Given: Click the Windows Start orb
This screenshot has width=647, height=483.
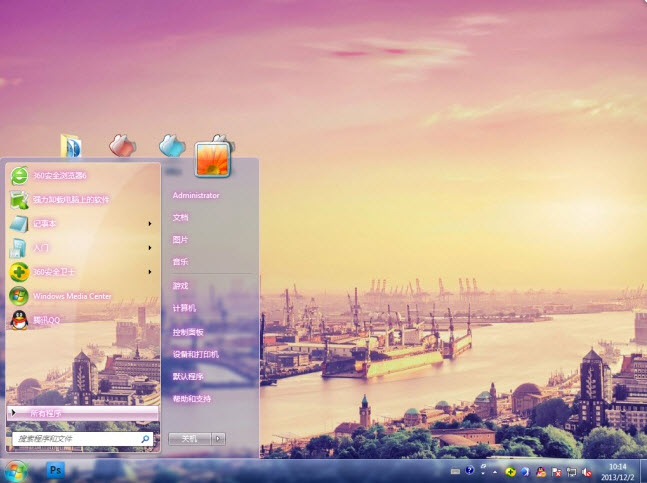Looking at the screenshot, I should (16, 471).
